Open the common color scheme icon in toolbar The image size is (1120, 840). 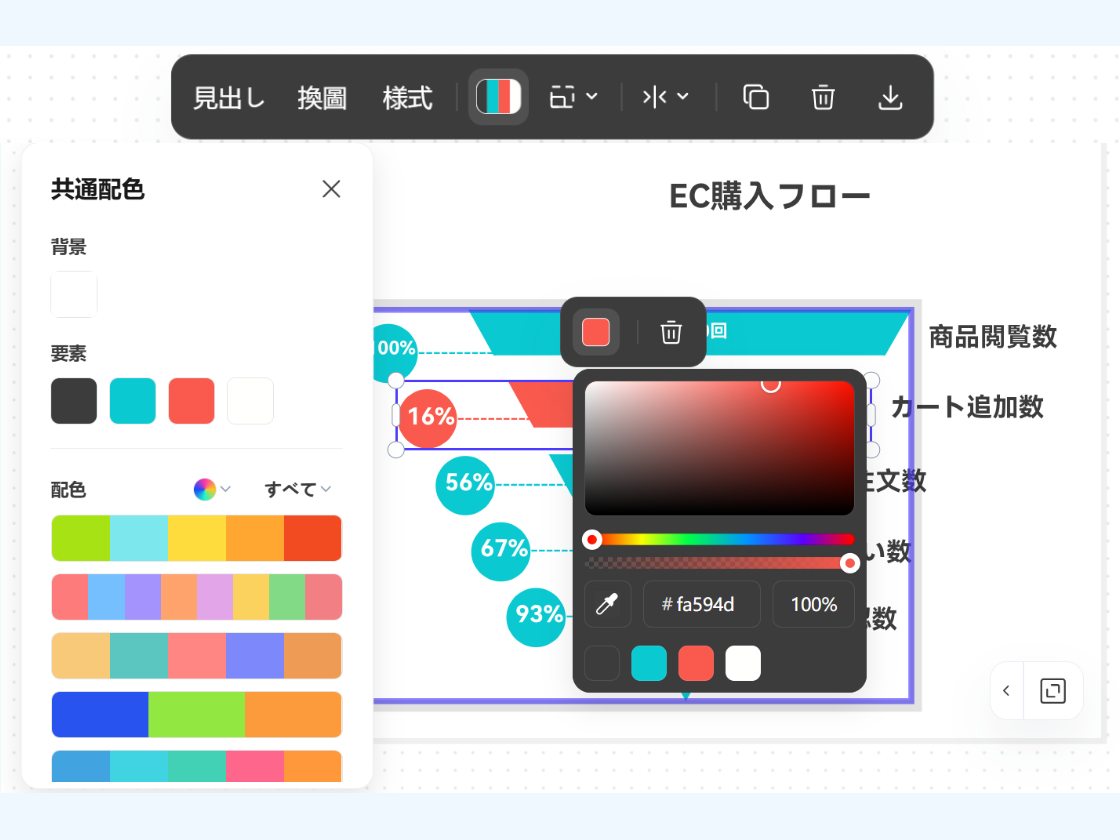(497, 96)
